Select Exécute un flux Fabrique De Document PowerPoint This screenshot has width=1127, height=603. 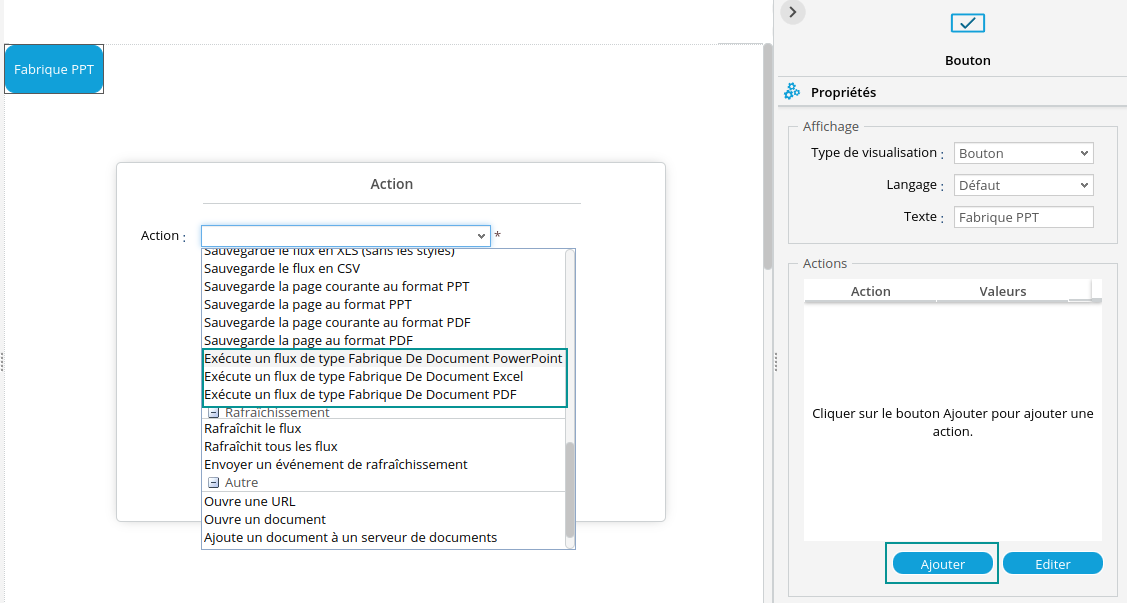383,358
